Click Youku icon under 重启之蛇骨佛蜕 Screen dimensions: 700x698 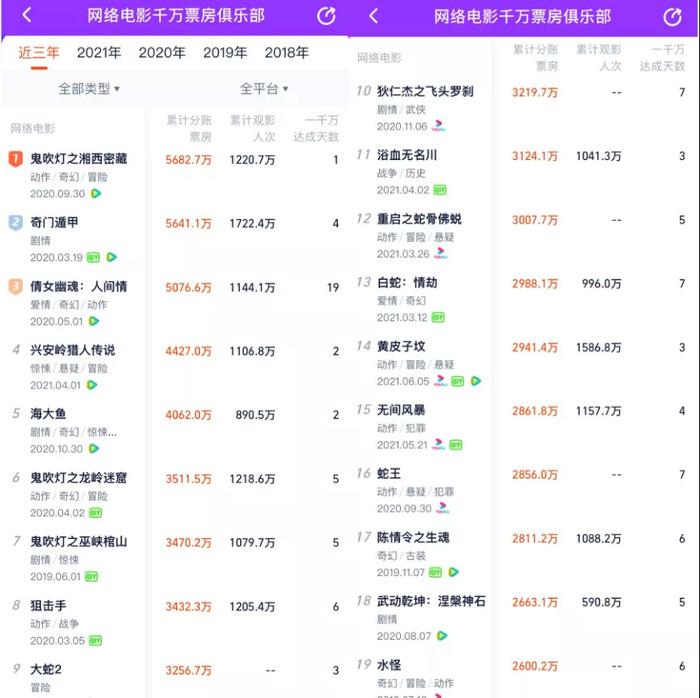click(441, 254)
